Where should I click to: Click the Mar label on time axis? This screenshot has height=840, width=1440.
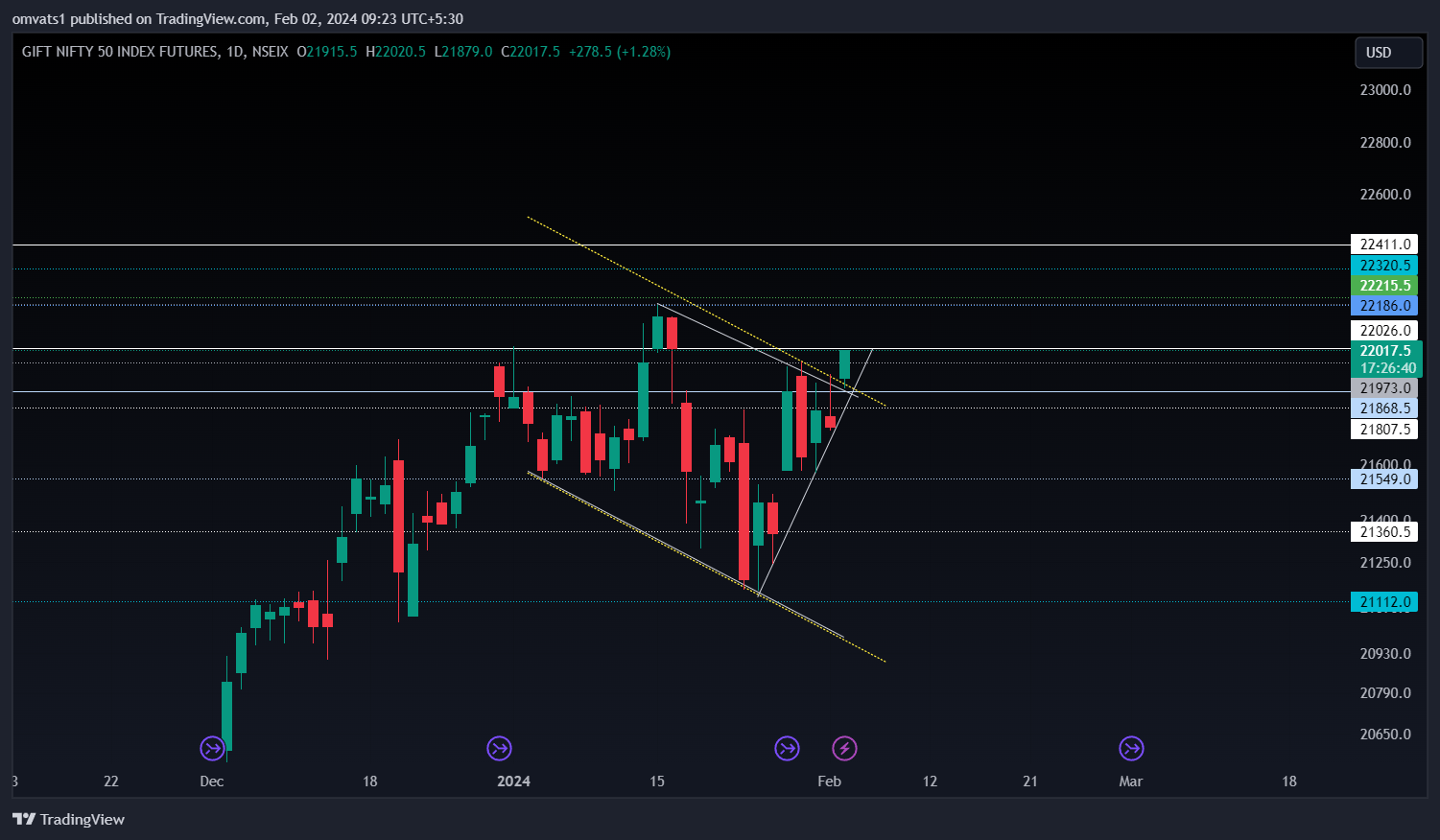coord(1131,782)
